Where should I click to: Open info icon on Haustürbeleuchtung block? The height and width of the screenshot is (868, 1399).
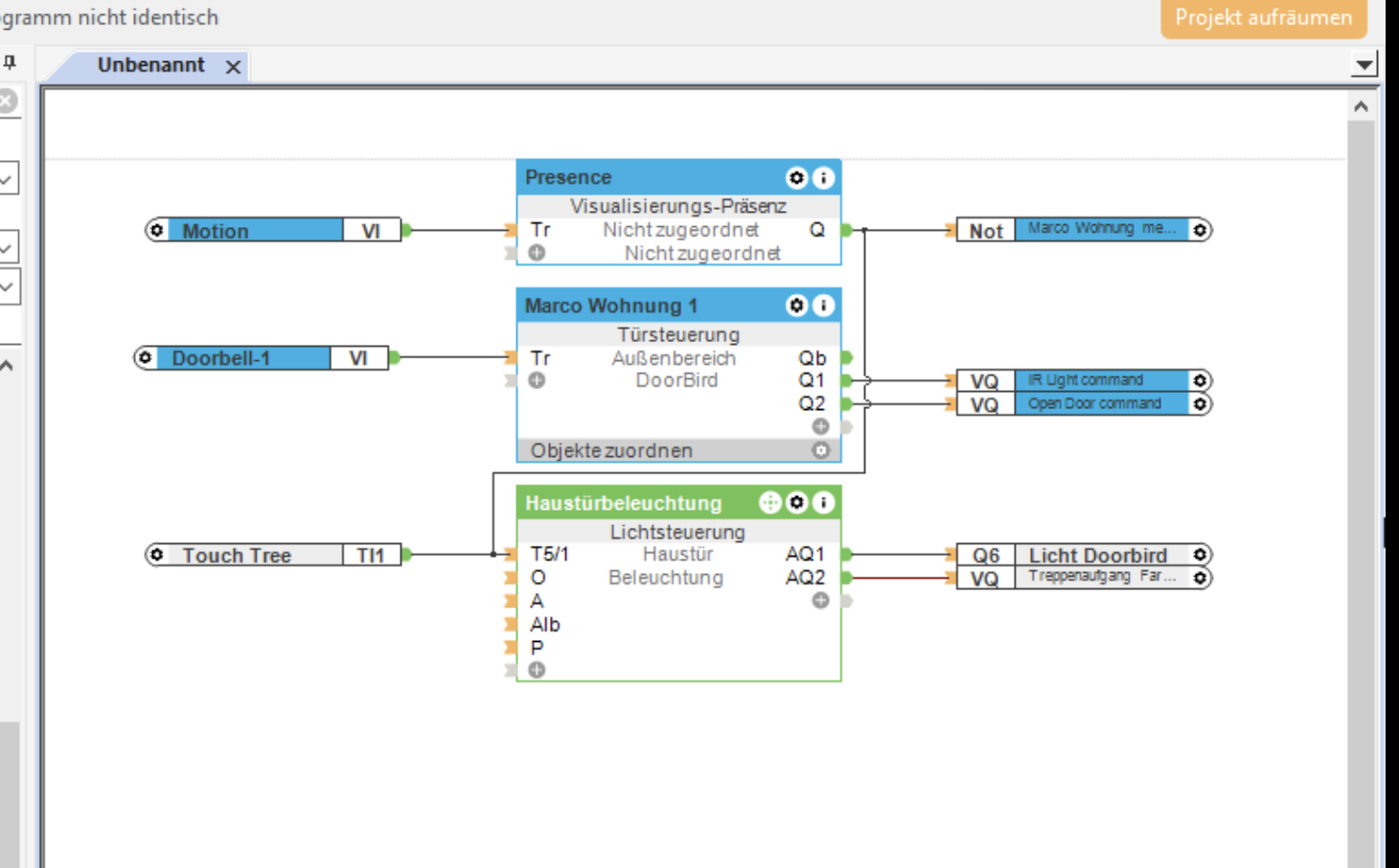pos(823,503)
